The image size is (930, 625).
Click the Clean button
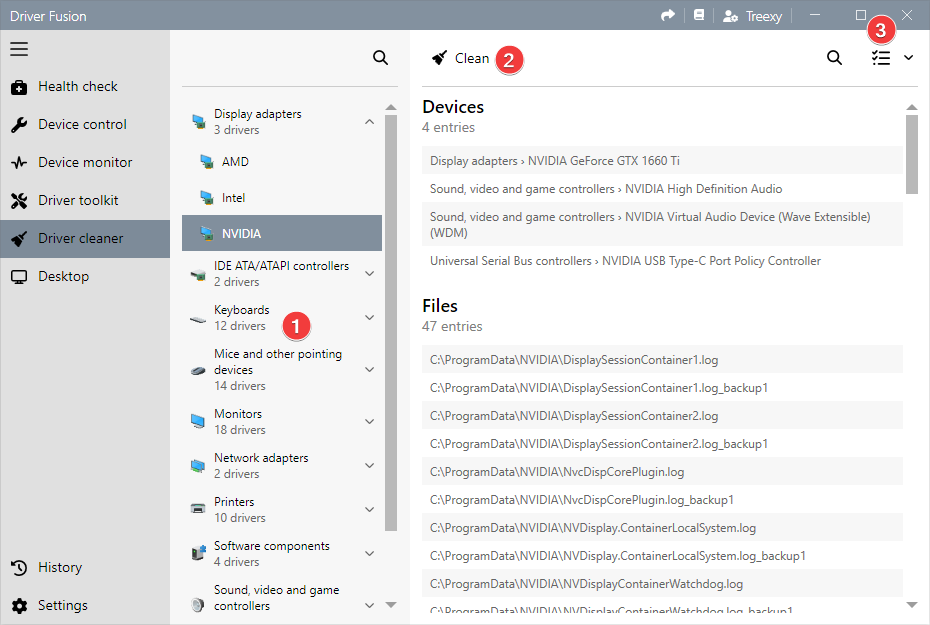[x=461, y=58]
